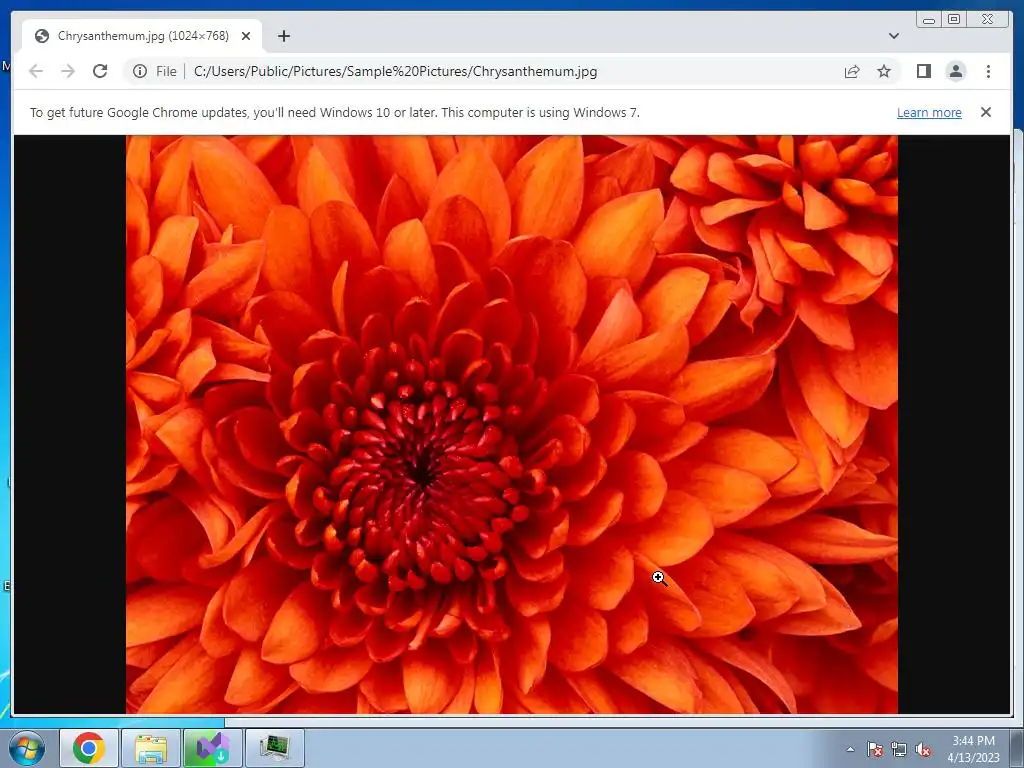This screenshot has width=1024, height=768.
Task: Open a new tab with plus button
Action: click(283, 36)
